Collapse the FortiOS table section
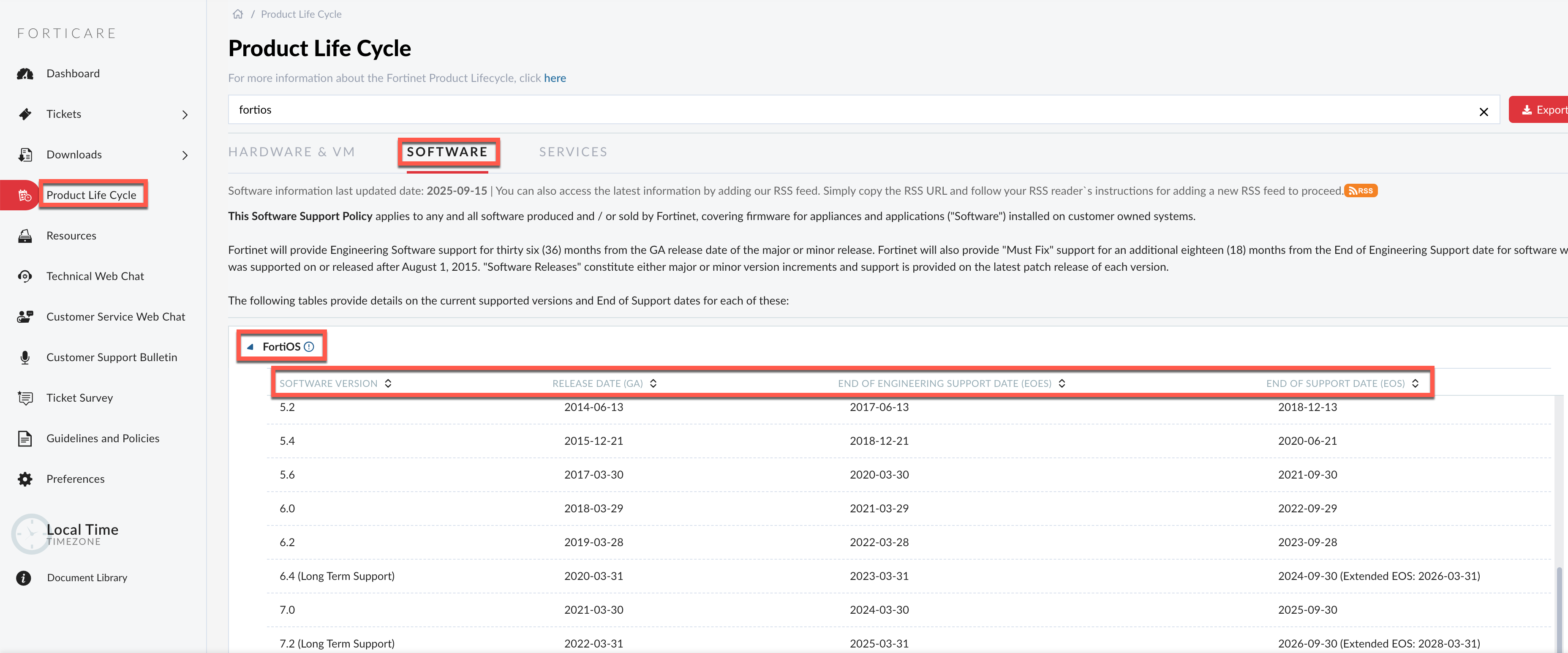 click(250, 347)
